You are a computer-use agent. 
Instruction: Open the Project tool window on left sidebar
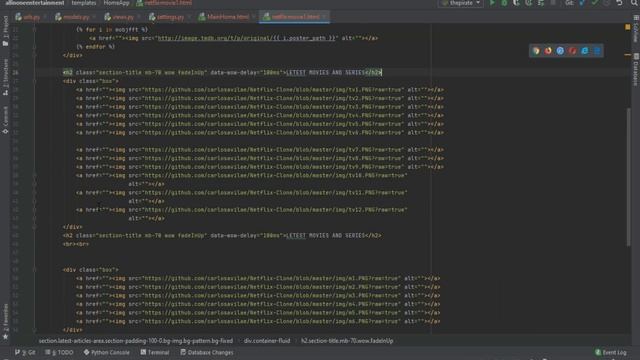(x=5, y=31)
